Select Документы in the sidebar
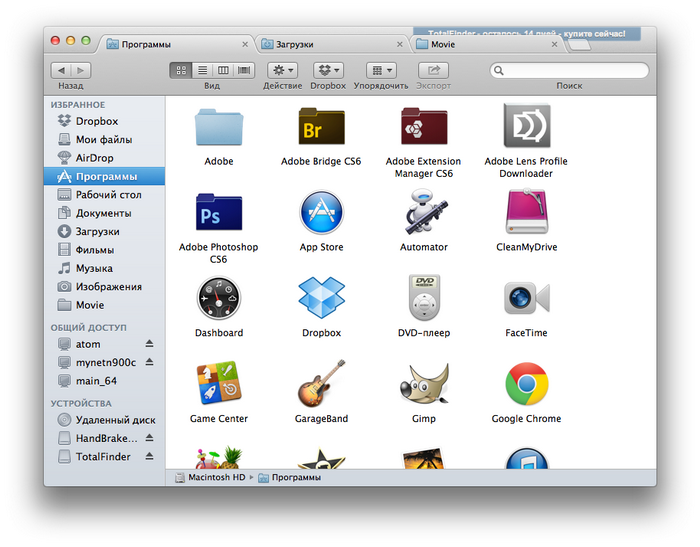Viewport: 700px width, 547px height. point(104,213)
